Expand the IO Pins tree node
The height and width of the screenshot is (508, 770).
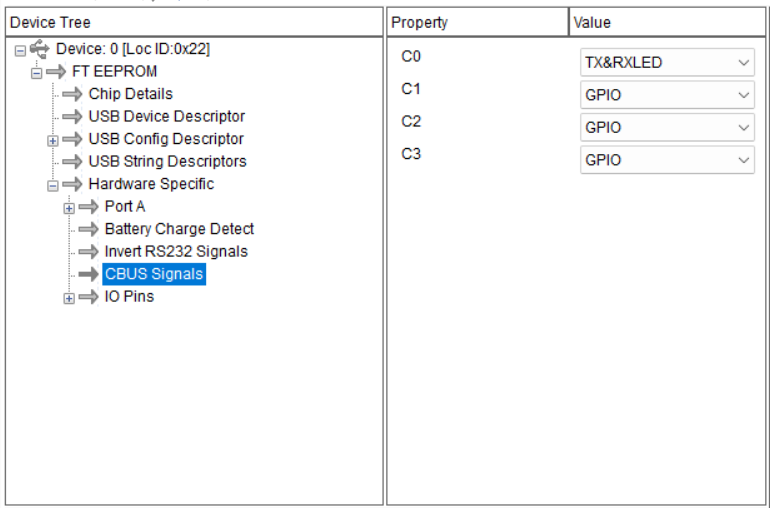click(69, 298)
